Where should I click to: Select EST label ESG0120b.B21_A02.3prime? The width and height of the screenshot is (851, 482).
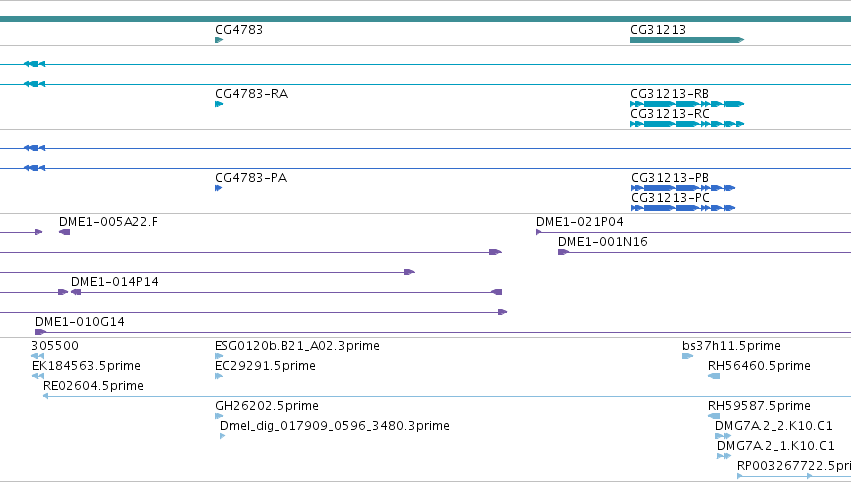[297, 346]
